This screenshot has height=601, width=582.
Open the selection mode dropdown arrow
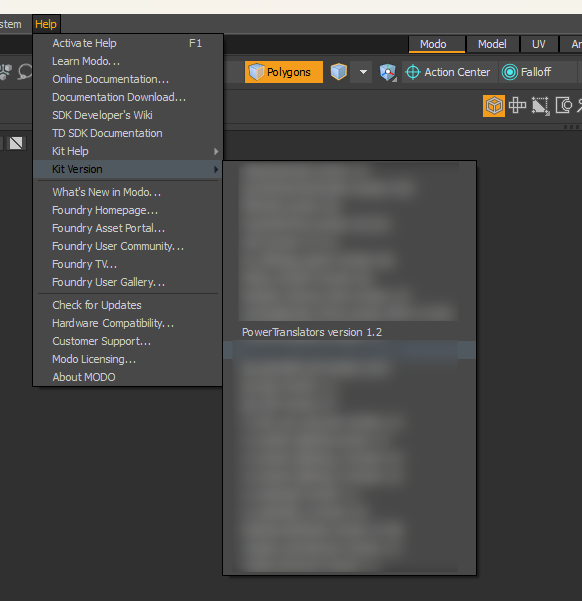[x=363, y=72]
